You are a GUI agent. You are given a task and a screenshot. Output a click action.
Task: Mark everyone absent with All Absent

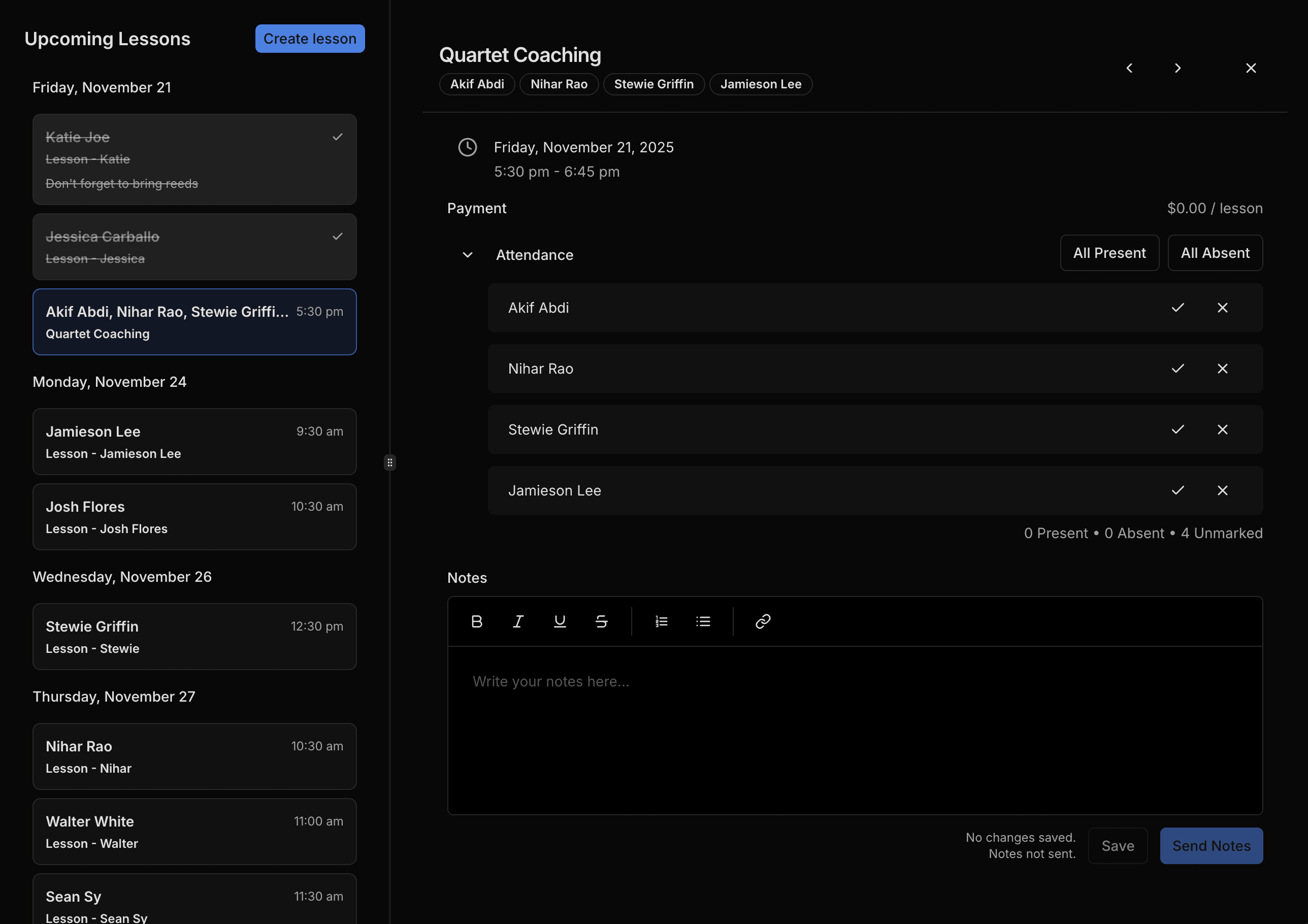pyautogui.click(x=1215, y=252)
